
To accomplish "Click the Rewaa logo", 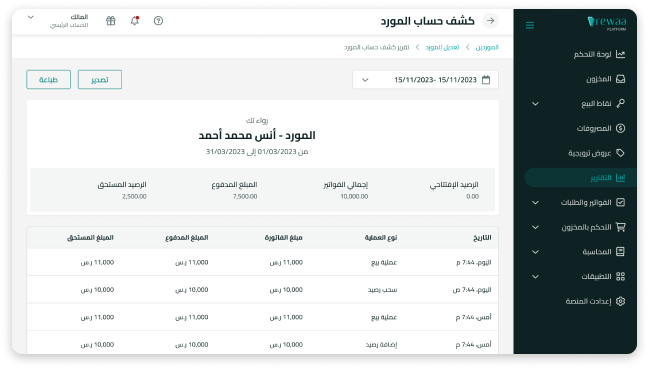I will [606, 23].
